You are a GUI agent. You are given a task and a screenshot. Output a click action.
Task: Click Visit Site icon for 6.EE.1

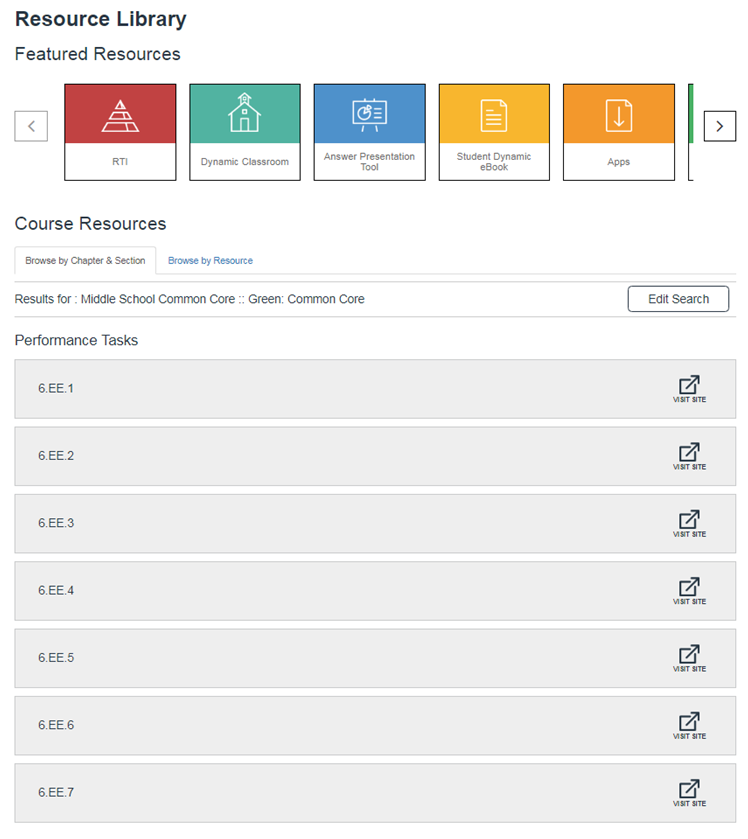click(x=689, y=388)
